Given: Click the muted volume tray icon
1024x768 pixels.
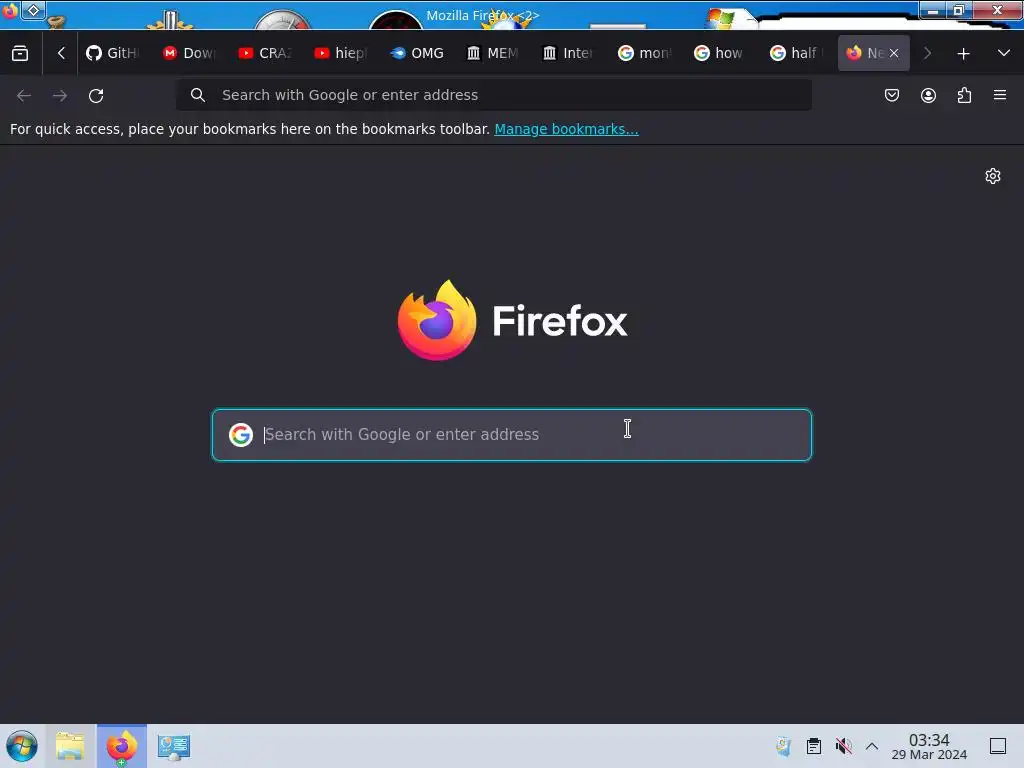Looking at the screenshot, I should (x=844, y=746).
